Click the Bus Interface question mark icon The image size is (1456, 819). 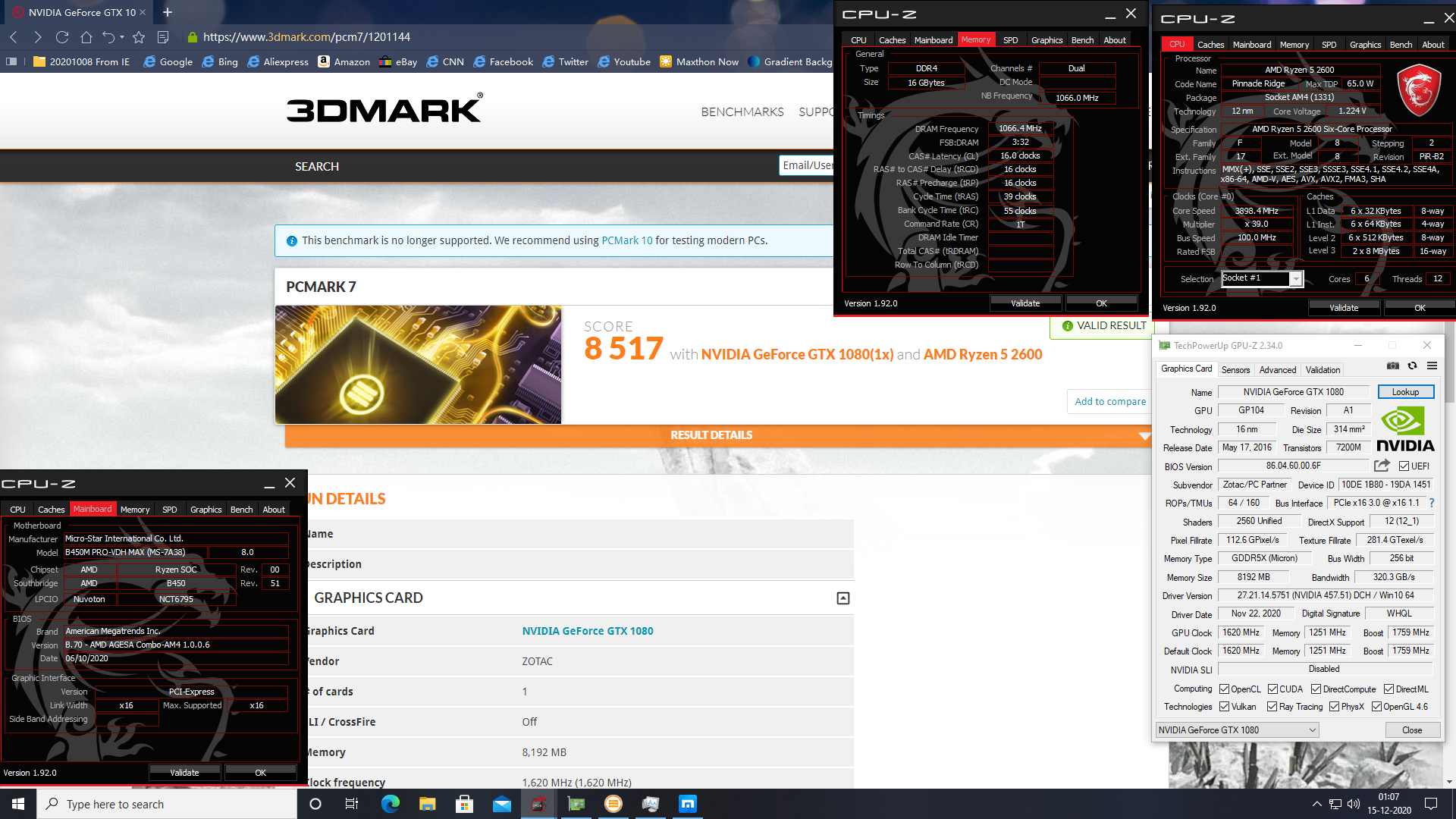(1432, 503)
